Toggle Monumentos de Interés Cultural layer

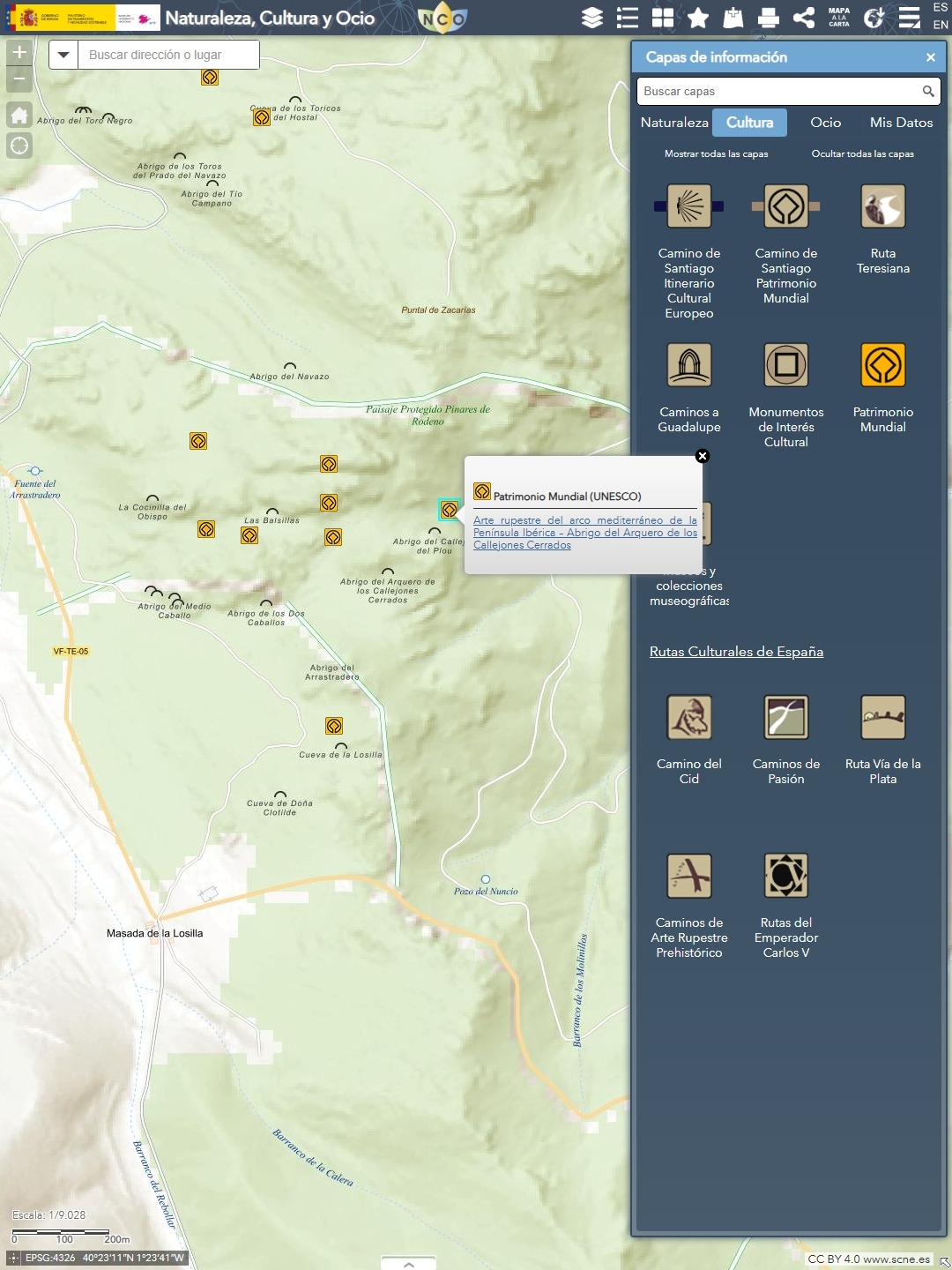point(785,365)
